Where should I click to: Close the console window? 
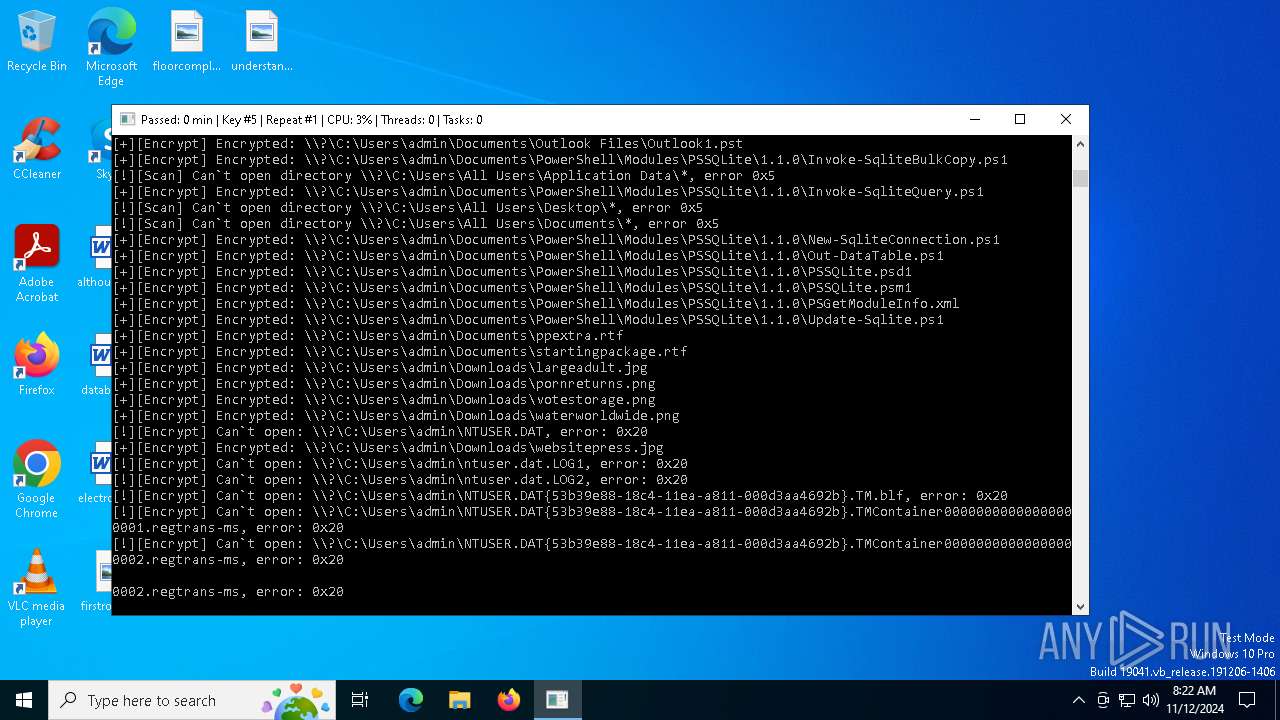tap(1066, 120)
